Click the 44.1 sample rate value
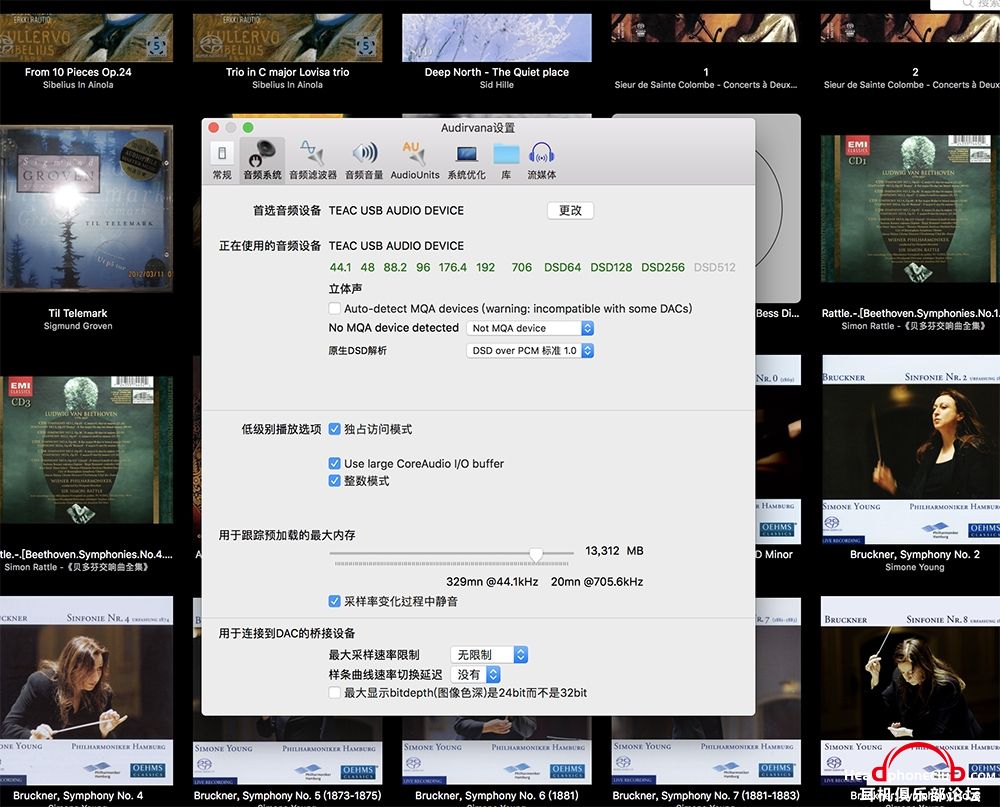This screenshot has width=1000, height=807. click(340, 267)
